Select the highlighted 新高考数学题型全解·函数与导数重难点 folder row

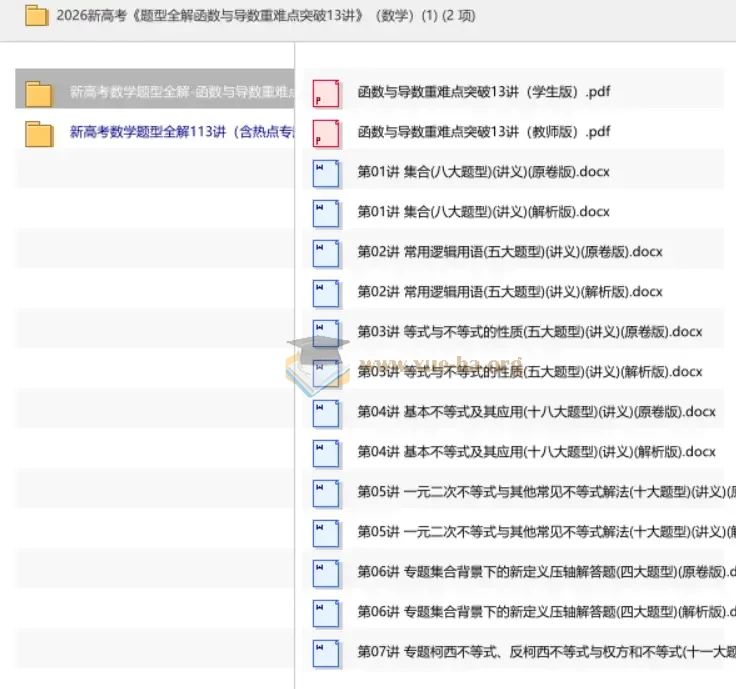click(155, 89)
